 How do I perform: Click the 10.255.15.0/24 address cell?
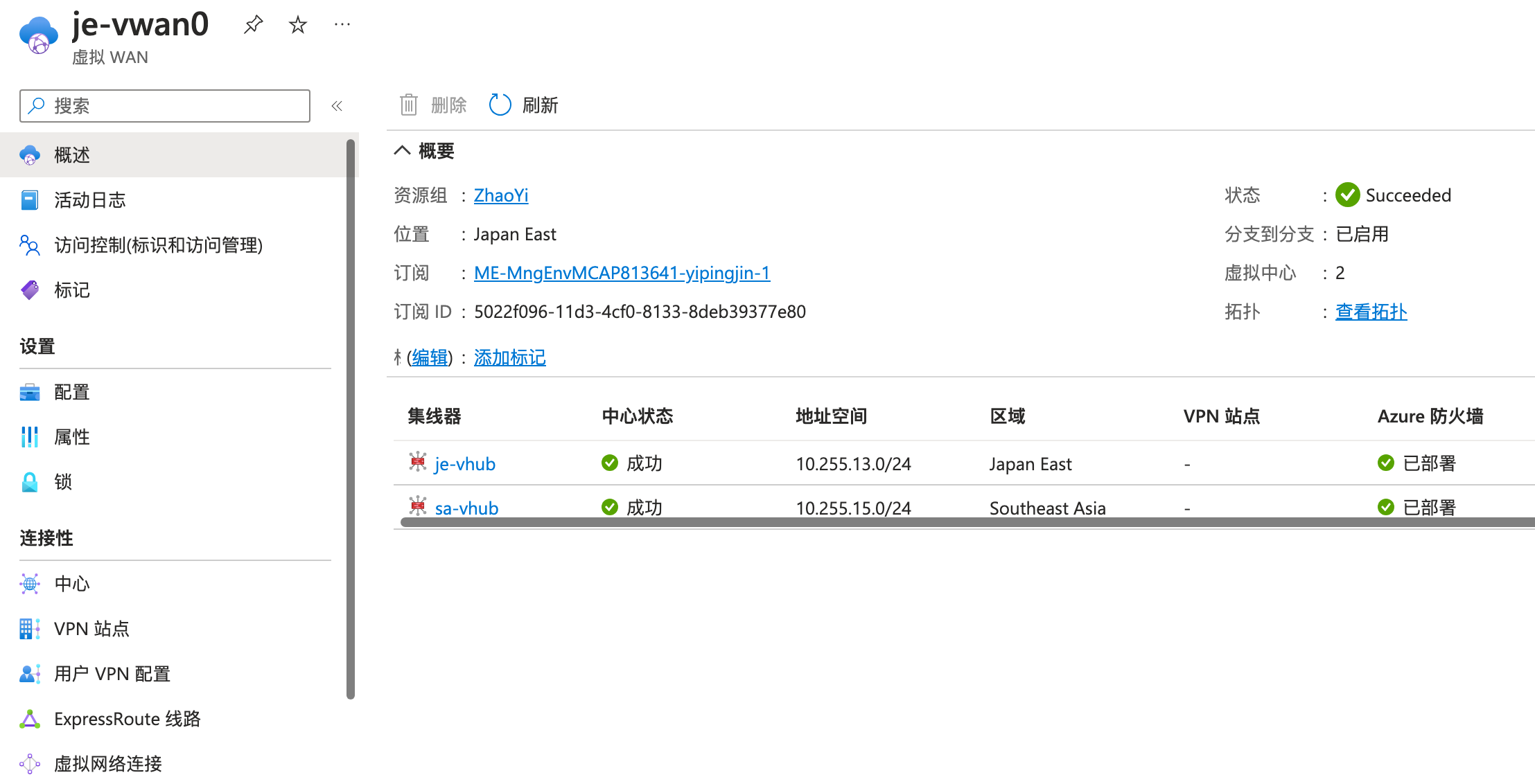853,508
